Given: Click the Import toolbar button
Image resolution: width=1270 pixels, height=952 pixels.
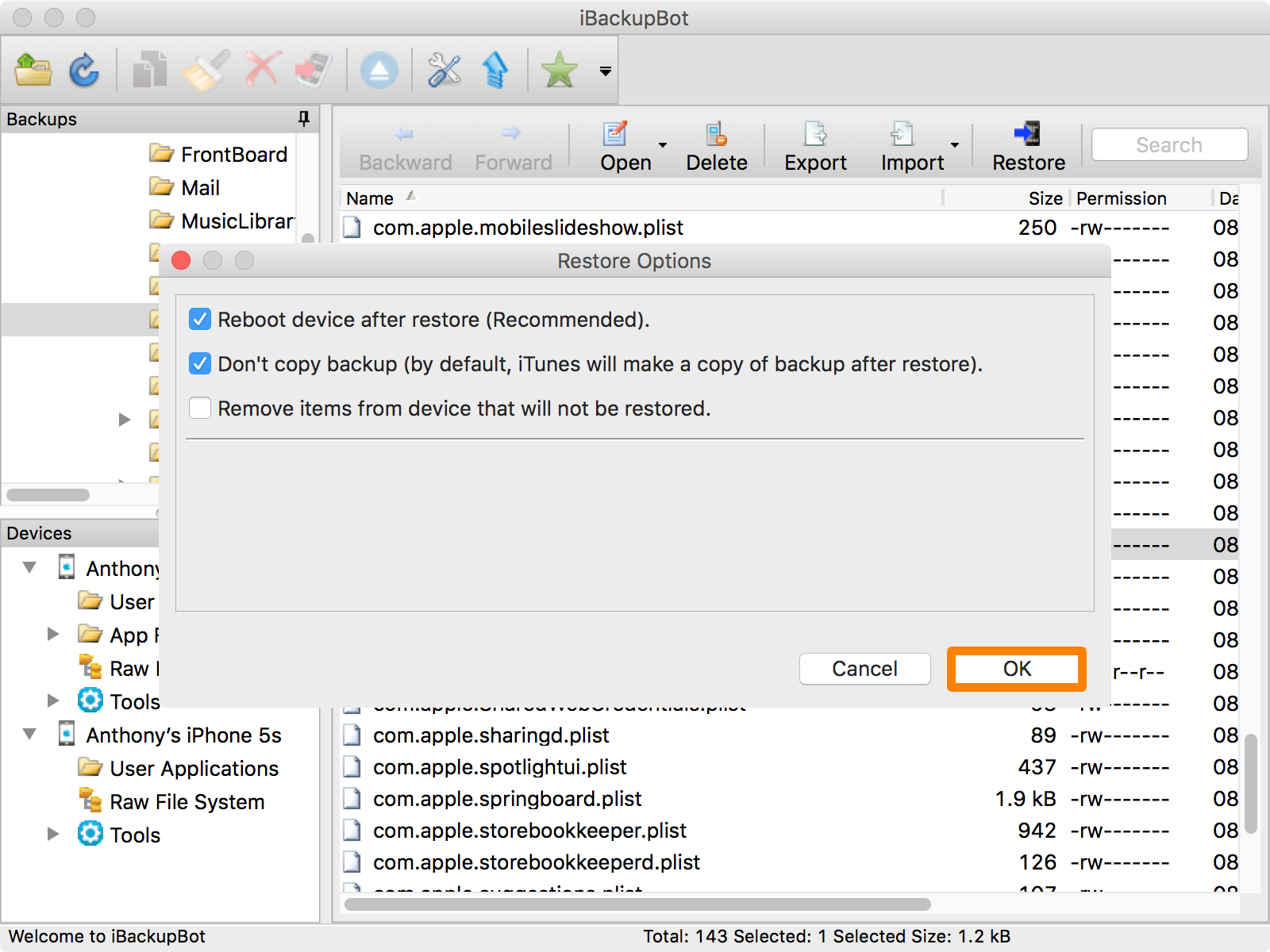Looking at the screenshot, I should point(912,147).
